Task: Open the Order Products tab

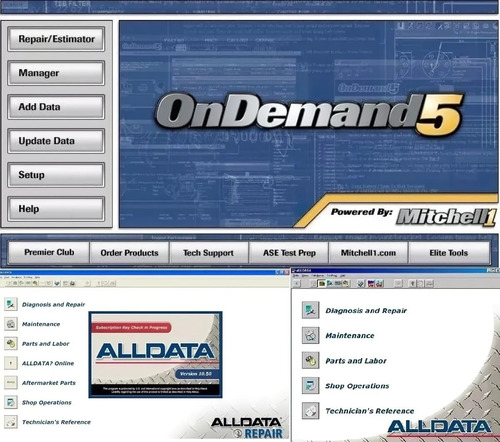Action: 129,253
